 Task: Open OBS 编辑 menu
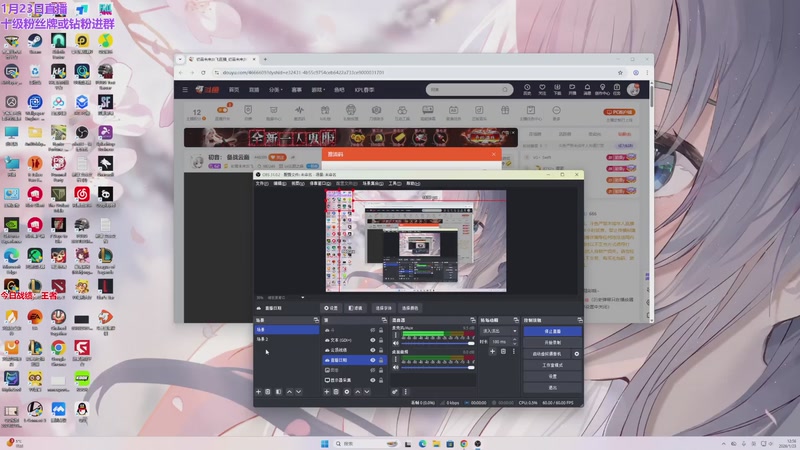(280, 184)
